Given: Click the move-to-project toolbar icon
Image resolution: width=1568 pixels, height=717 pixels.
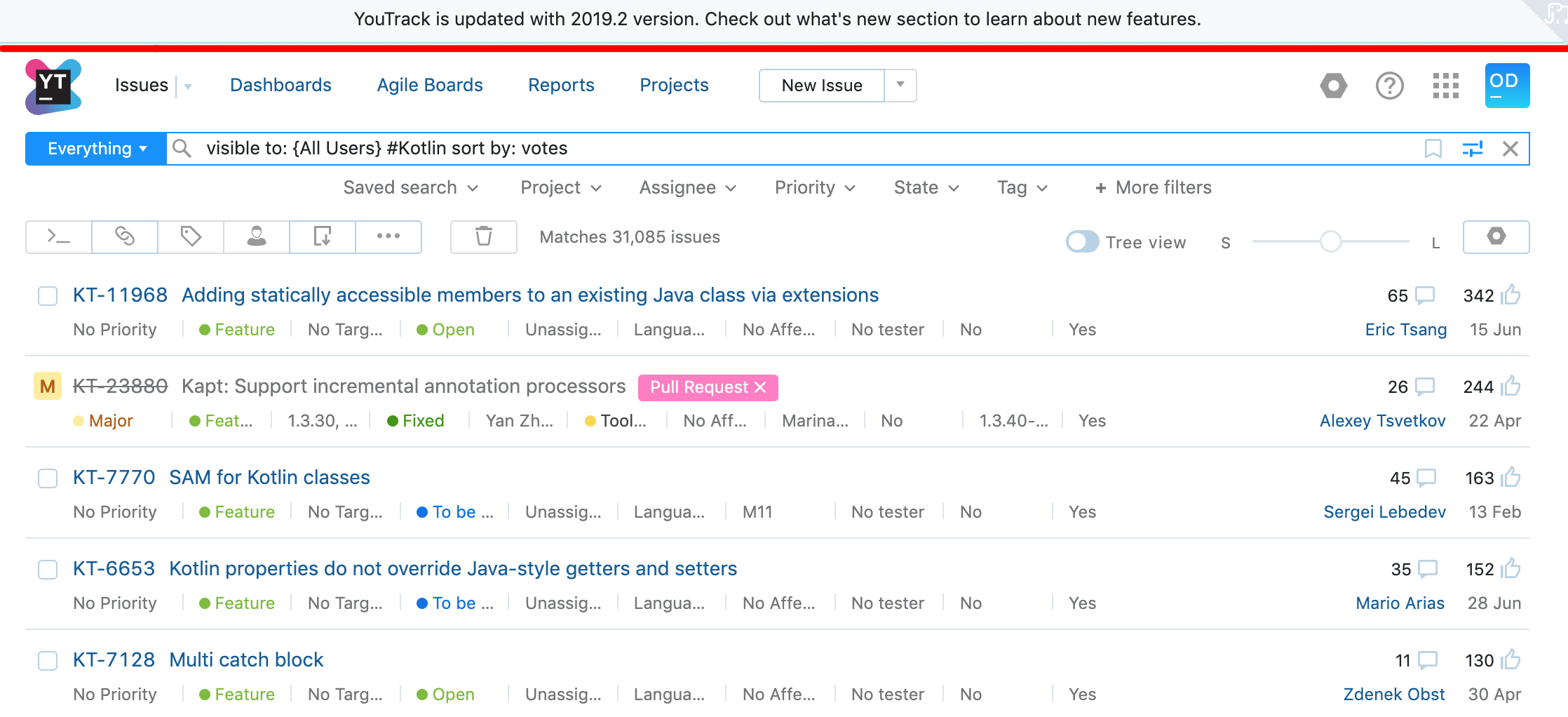Looking at the screenshot, I should point(323,237).
